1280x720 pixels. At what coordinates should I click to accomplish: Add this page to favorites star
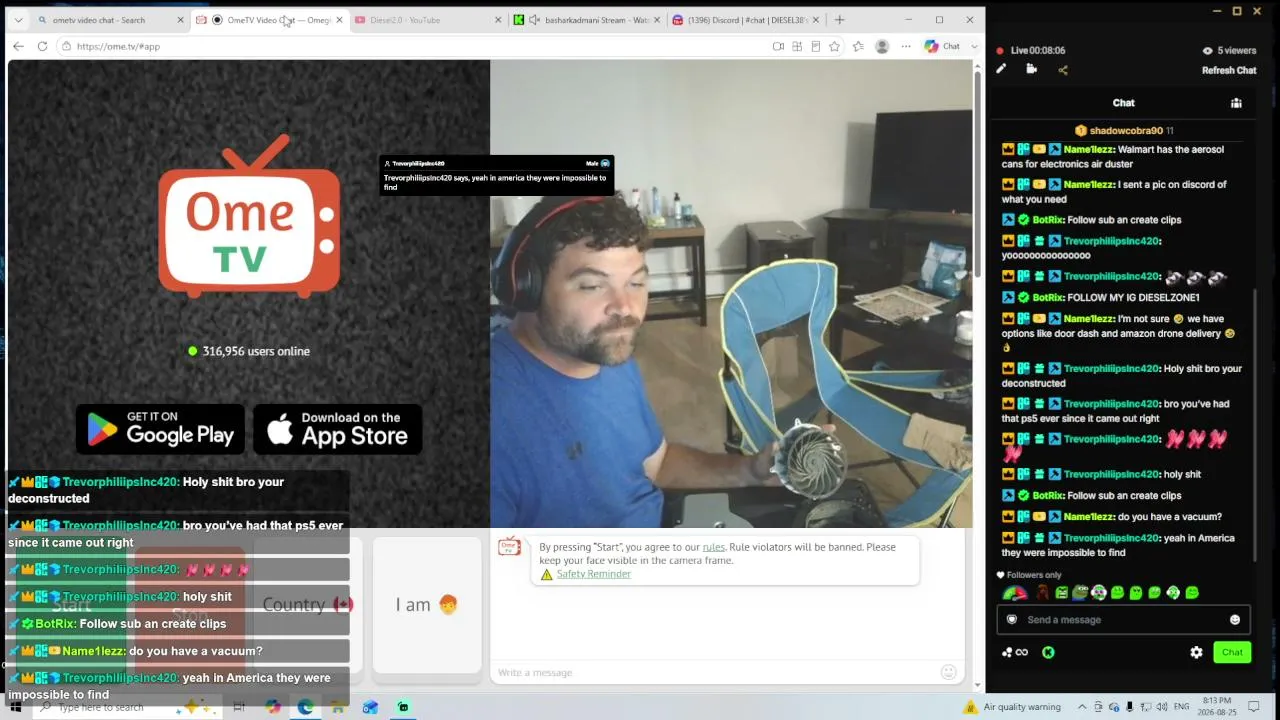tap(834, 46)
